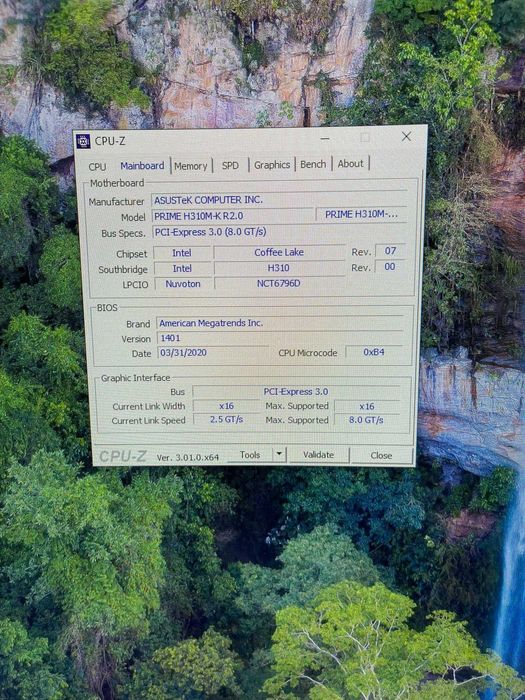525x700 pixels.
Task: Expand the Tools dropdown arrow
Action: [279, 454]
